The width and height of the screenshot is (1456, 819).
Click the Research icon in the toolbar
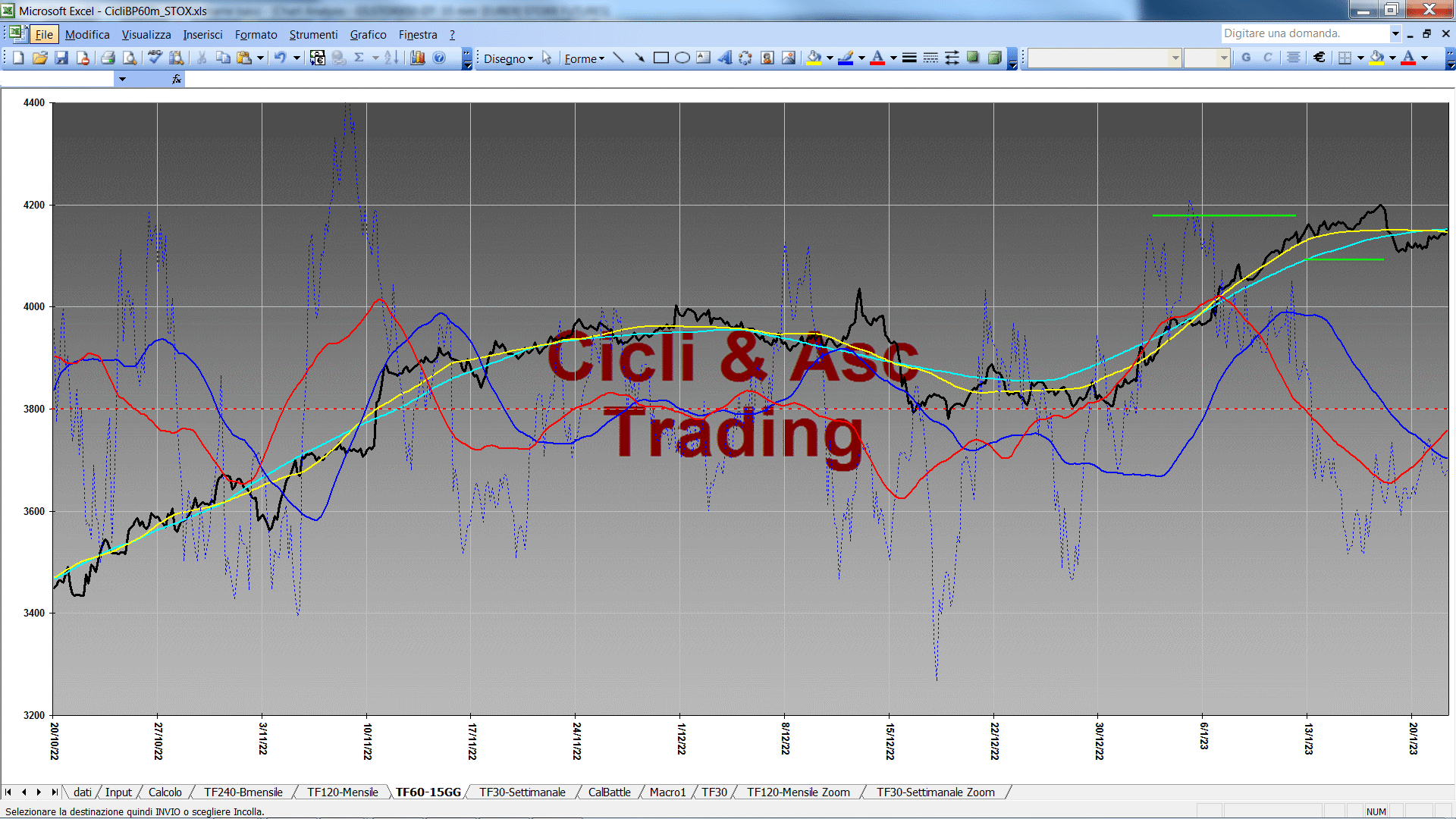[177, 58]
